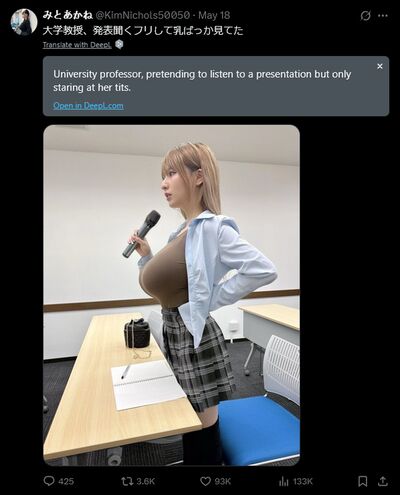Click the display name みとあかね
Image resolution: width=400 pixels, height=495 pixels.
click(68, 15)
